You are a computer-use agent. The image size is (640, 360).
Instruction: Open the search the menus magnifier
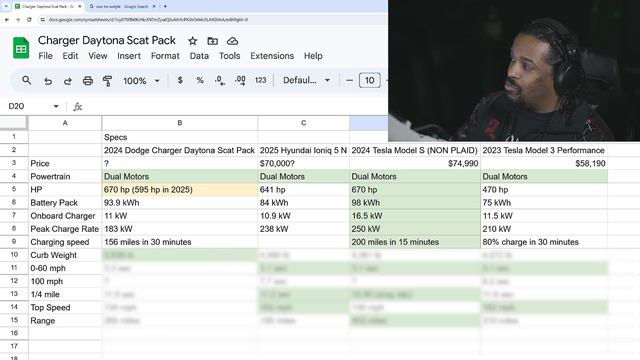[x=27, y=80]
